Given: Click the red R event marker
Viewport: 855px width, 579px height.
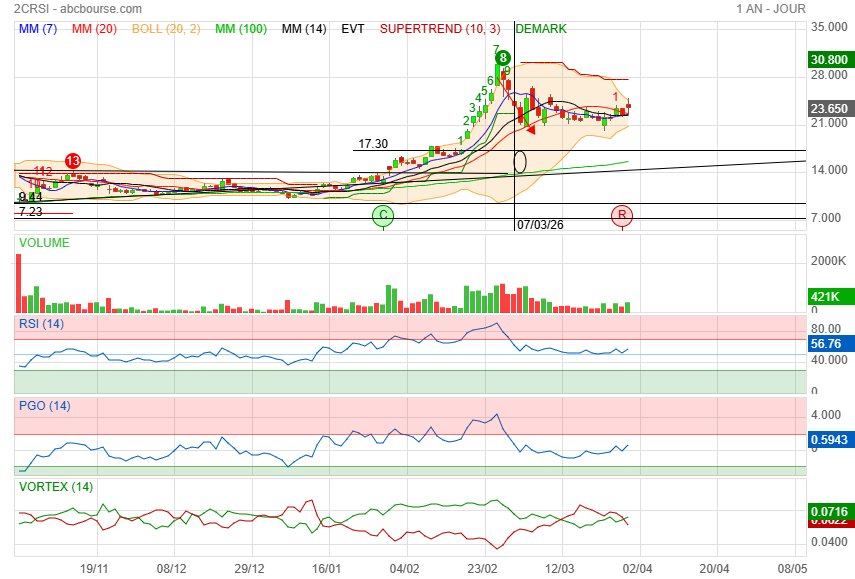Looking at the screenshot, I should point(622,215).
